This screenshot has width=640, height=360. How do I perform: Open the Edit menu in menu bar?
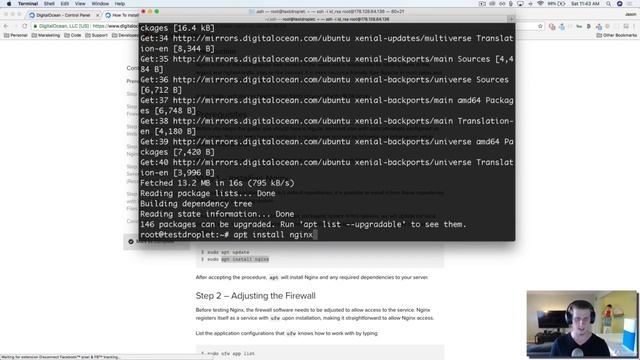(65, 4)
